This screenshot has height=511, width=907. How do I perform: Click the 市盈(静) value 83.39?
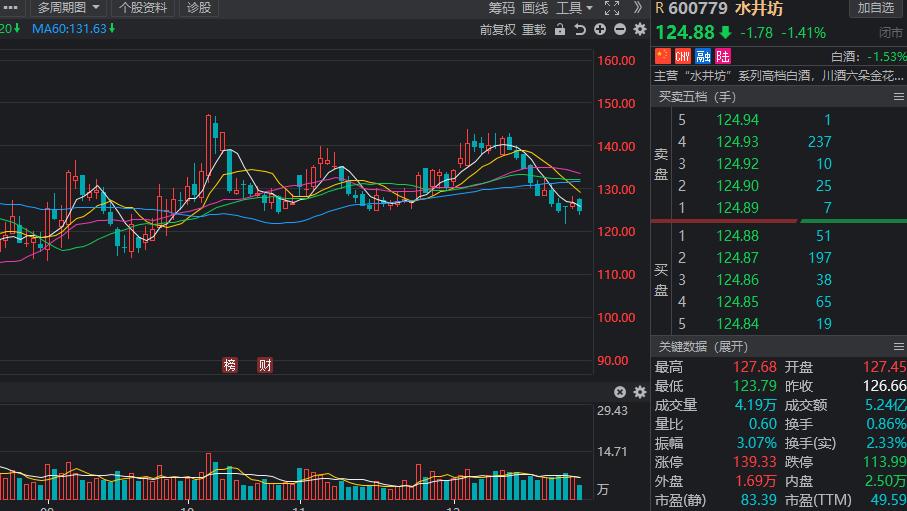point(758,500)
